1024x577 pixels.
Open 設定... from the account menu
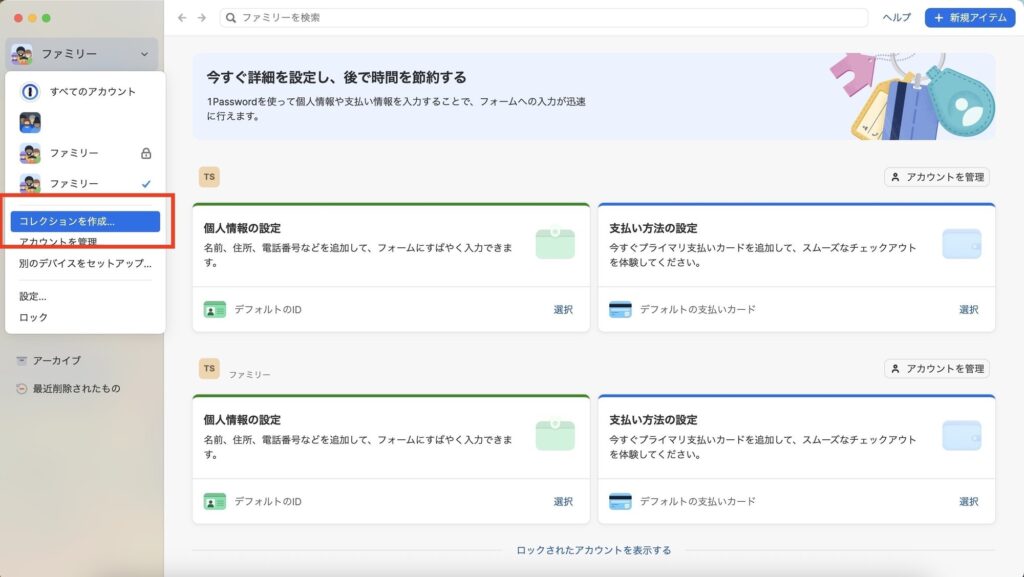[33, 297]
